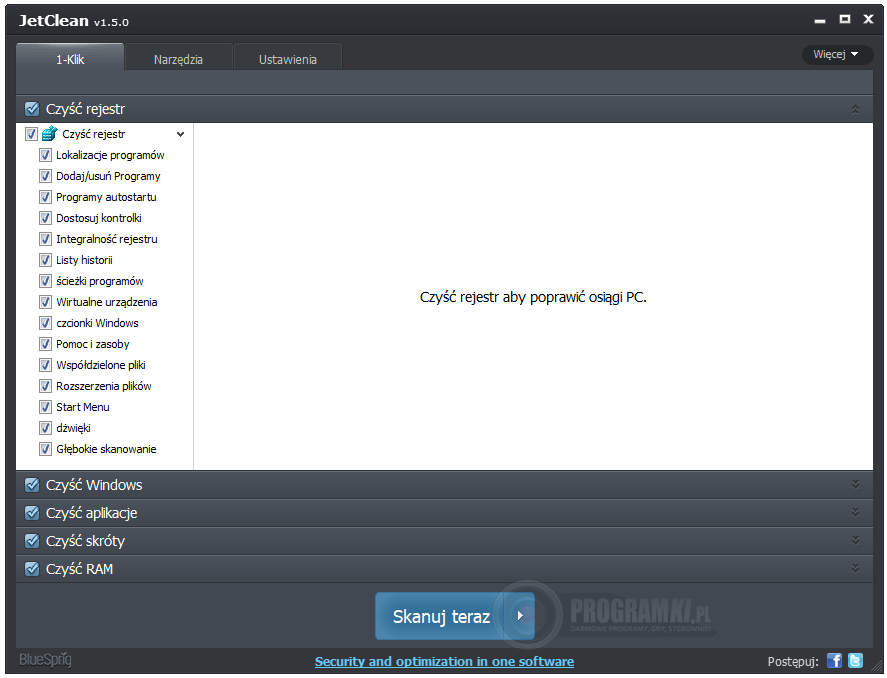The height and width of the screenshot is (678, 887).
Task: Expand the Czyść aplikacje section chevron
Action: [855, 512]
